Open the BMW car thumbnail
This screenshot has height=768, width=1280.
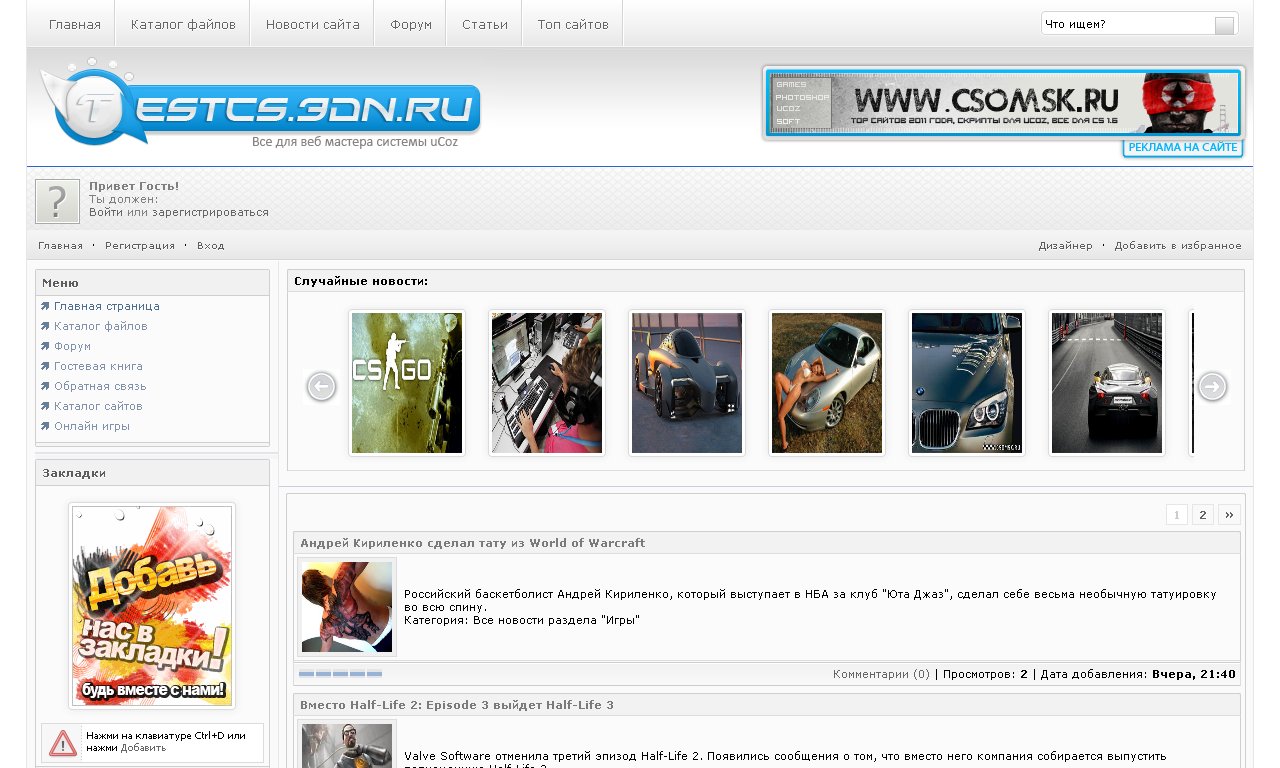(967, 383)
